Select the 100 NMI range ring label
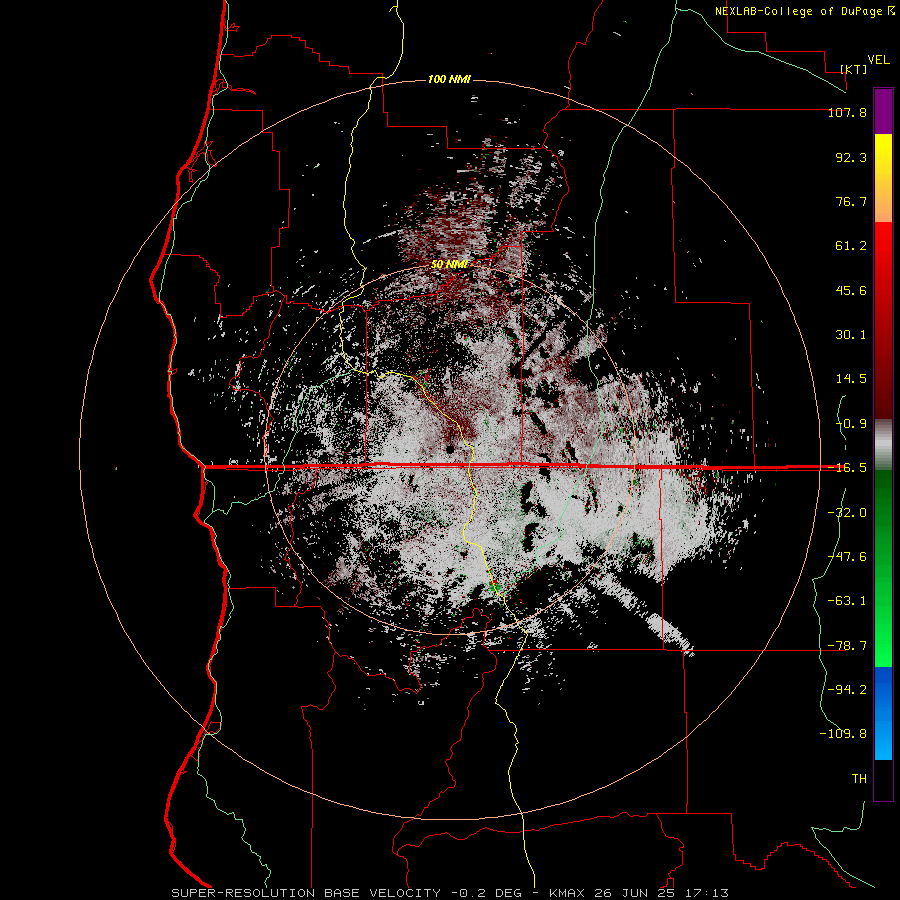This screenshot has width=900, height=900. [x=449, y=79]
